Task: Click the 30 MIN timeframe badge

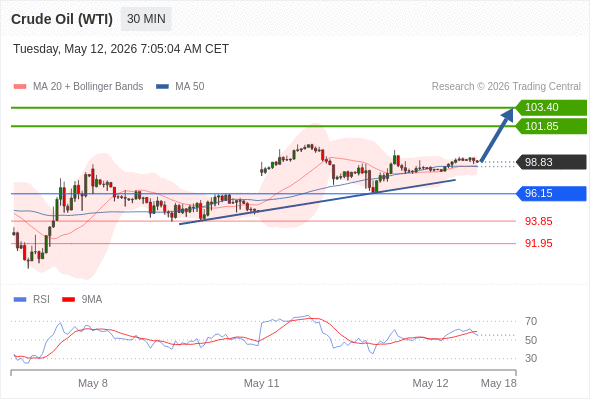Action: pyautogui.click(x=146, y=19)
